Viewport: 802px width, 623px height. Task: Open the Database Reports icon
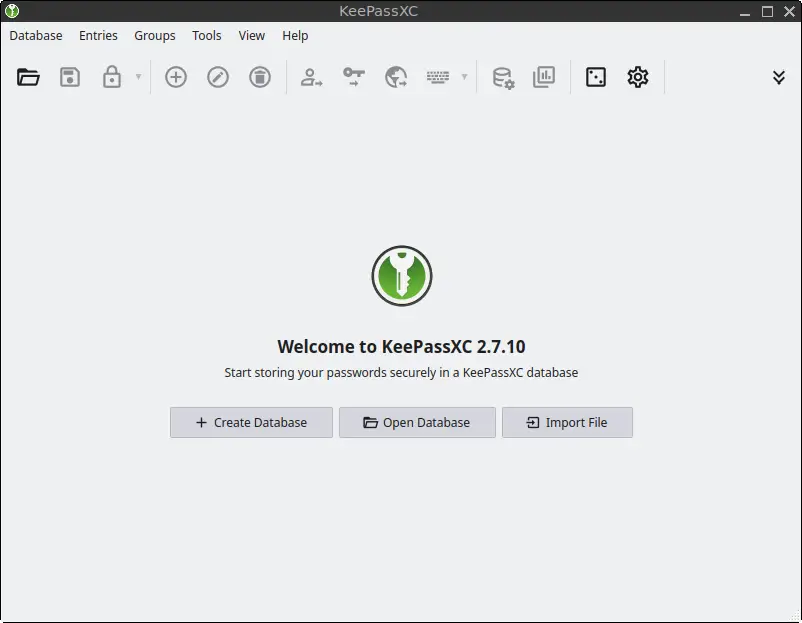coord(544,77)
